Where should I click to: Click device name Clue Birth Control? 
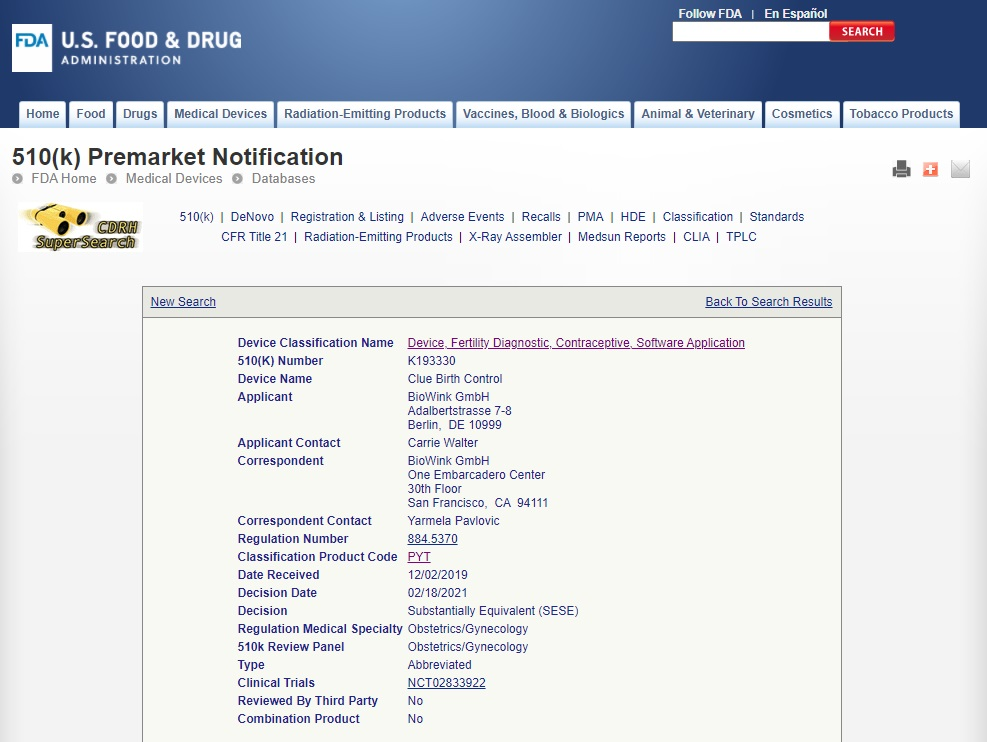454,379
